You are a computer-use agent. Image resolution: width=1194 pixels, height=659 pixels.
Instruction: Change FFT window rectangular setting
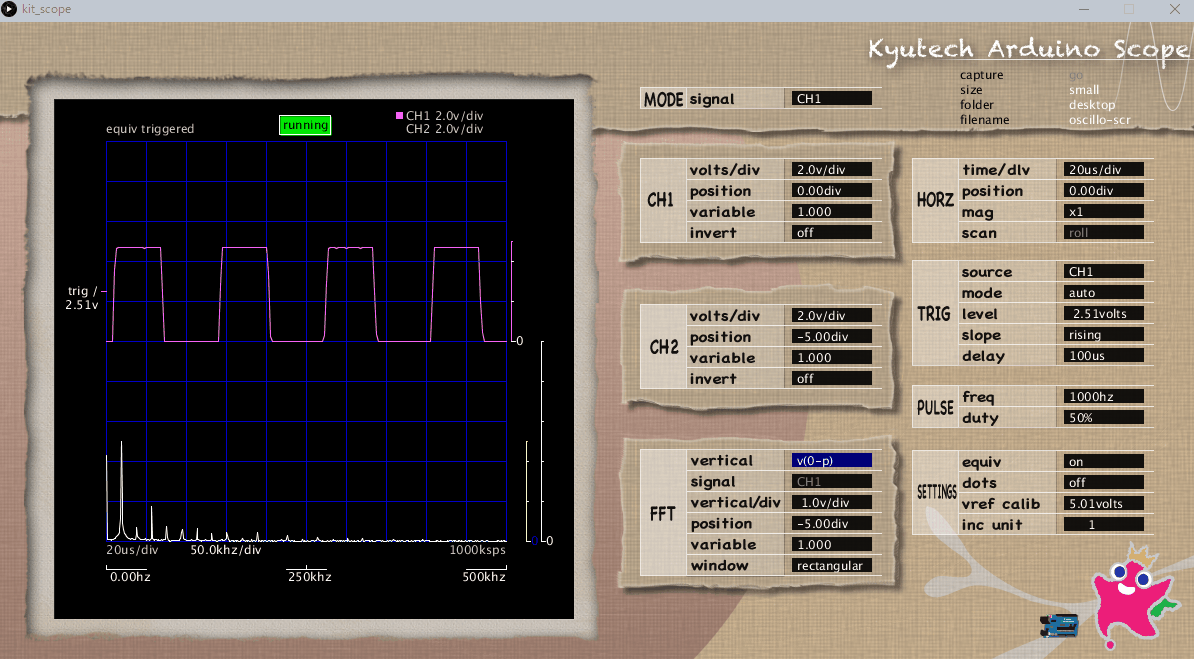[x=832, y=565]
